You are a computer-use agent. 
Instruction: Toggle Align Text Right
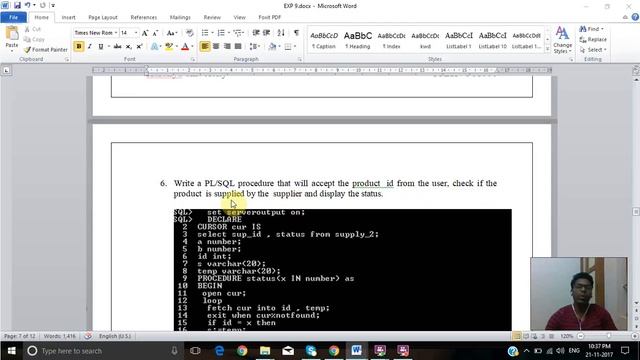(x=227, y=47)
